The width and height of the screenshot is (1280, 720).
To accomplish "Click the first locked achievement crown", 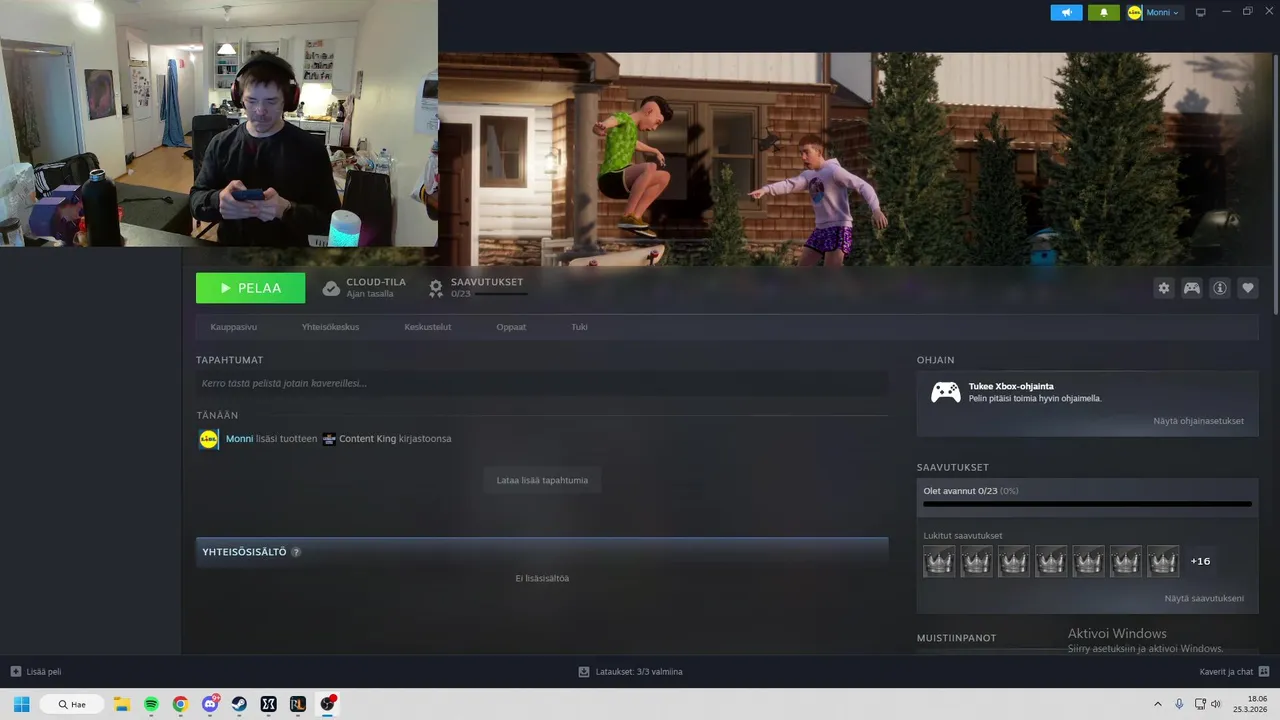I will (x=939, y=561).
